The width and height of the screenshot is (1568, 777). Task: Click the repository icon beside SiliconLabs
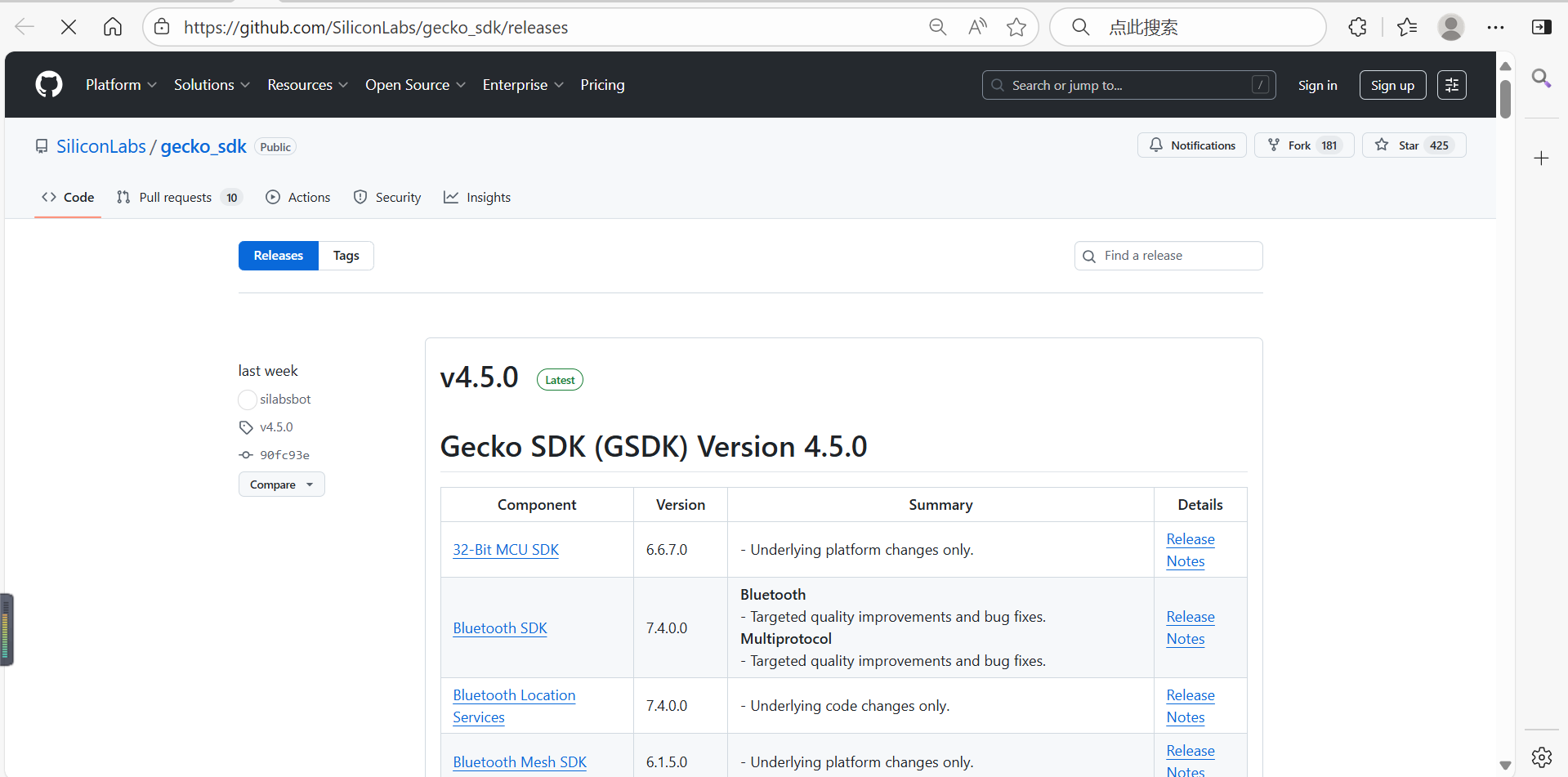coord(42,146)
